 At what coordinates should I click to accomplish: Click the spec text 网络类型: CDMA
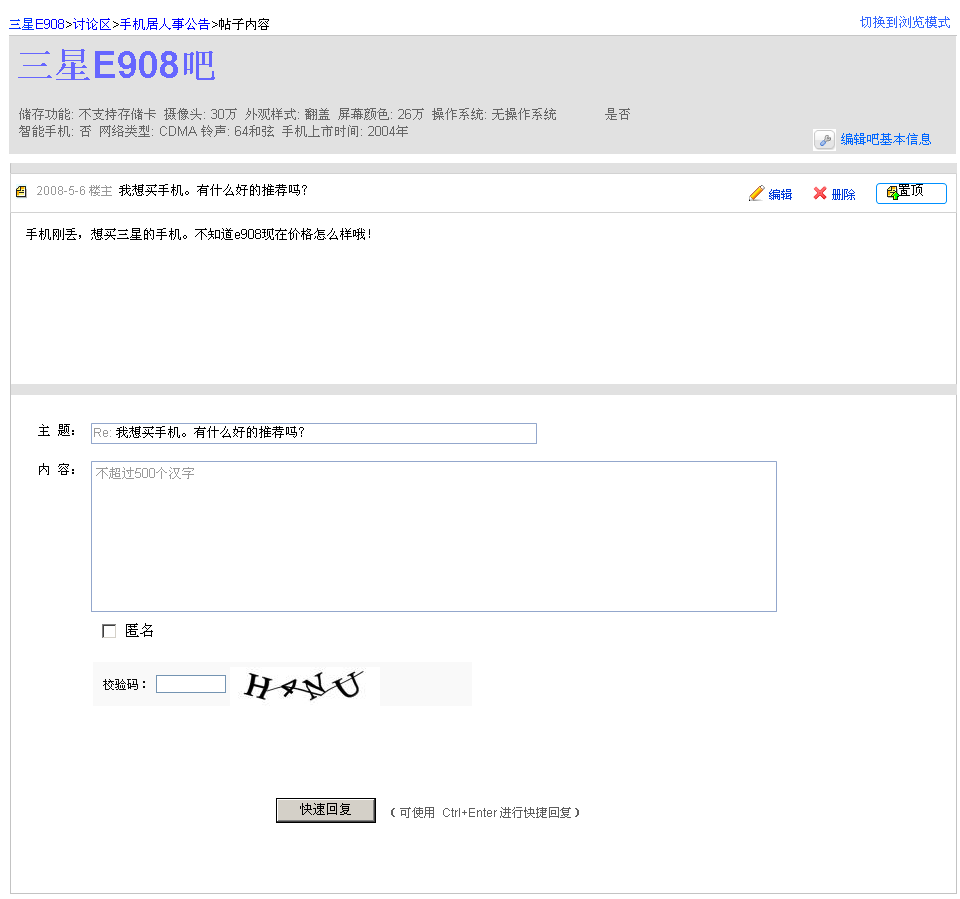click(x=148, y=132)
